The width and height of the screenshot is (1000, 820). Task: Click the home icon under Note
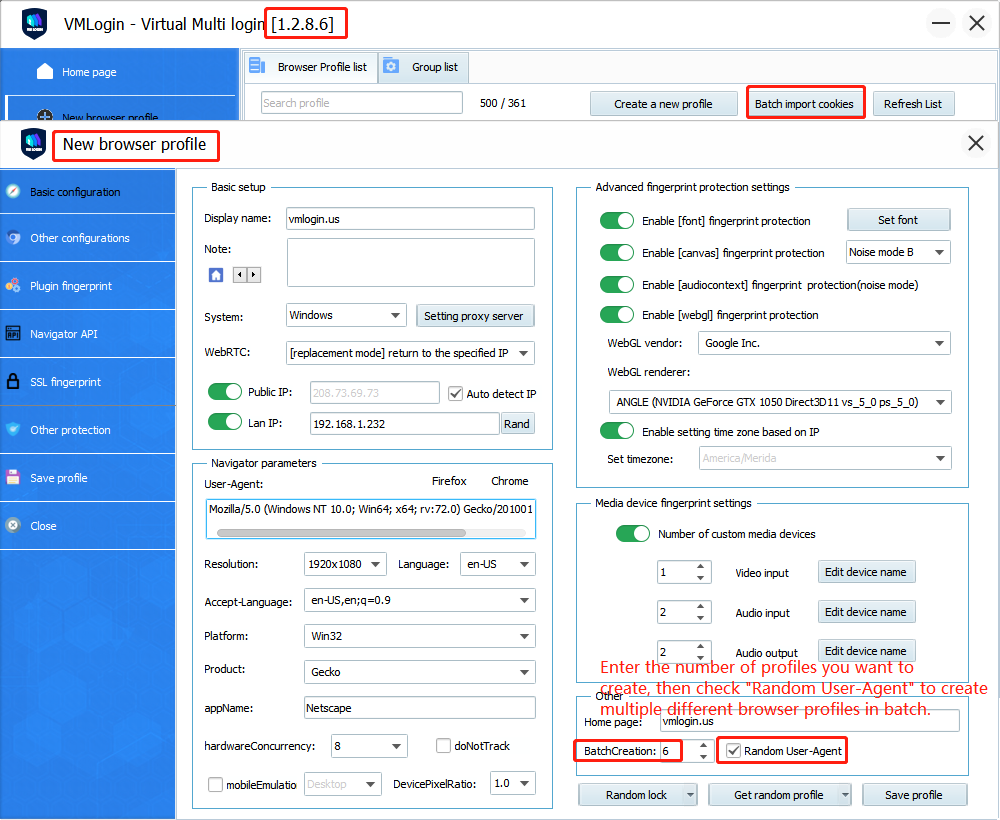[x=215, y=275]
